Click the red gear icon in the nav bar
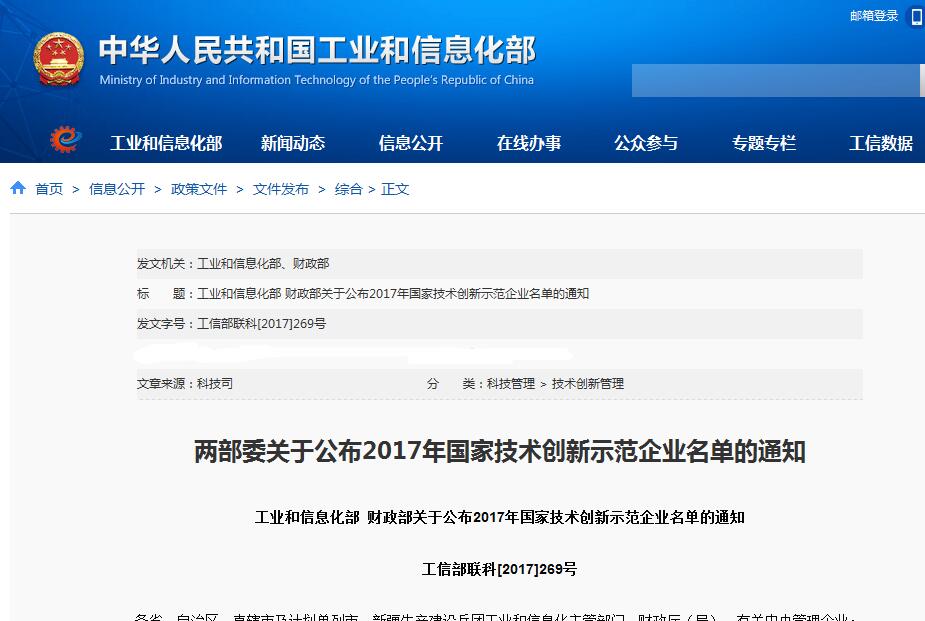The width and height of the screenshot is (925, 621). pyautogui.click(x=65, y=140)
